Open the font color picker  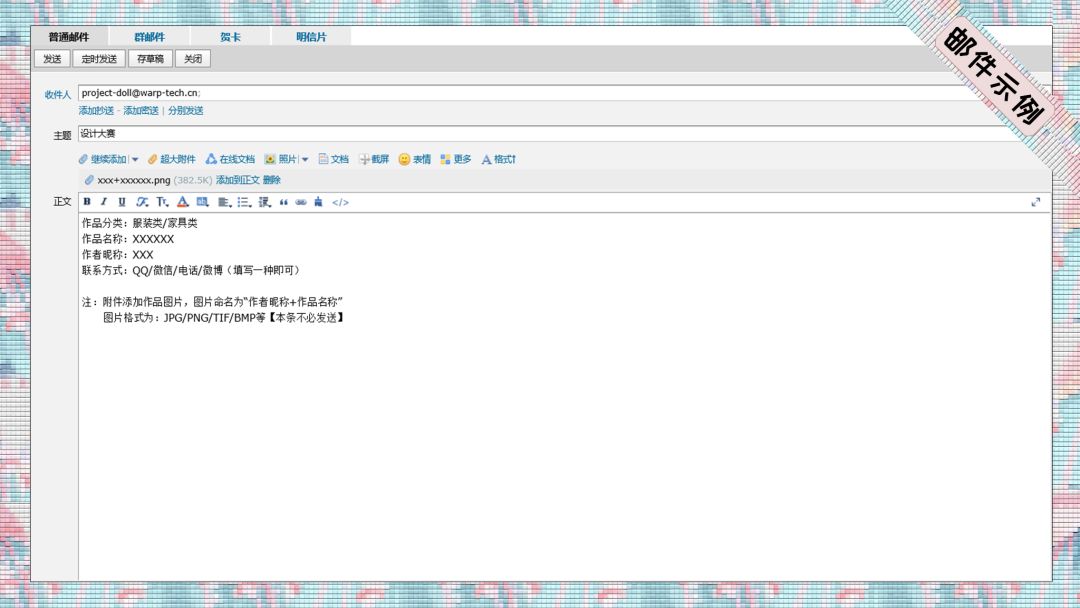182,202
